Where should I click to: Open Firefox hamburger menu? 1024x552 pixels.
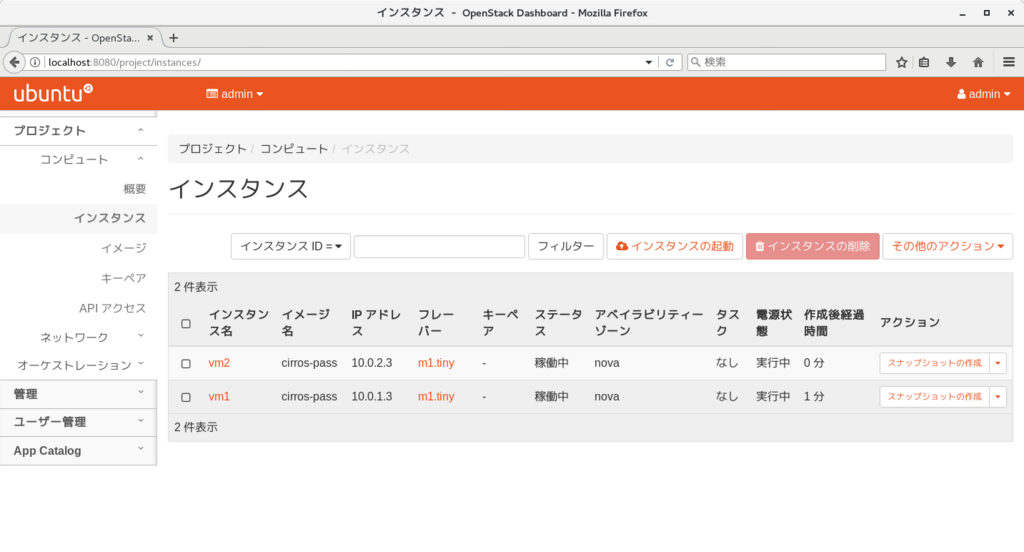(1009, 62)
